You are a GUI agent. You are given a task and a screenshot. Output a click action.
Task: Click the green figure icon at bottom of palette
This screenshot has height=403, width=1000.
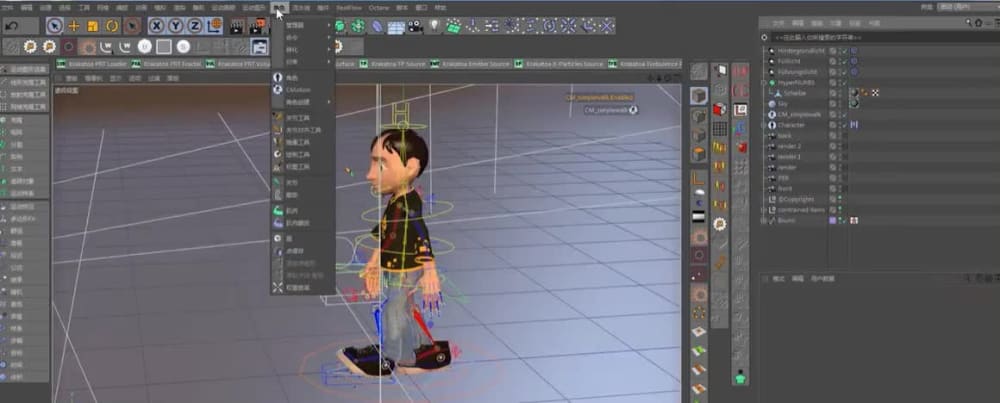pyautogui.click(x=740, y=377)
